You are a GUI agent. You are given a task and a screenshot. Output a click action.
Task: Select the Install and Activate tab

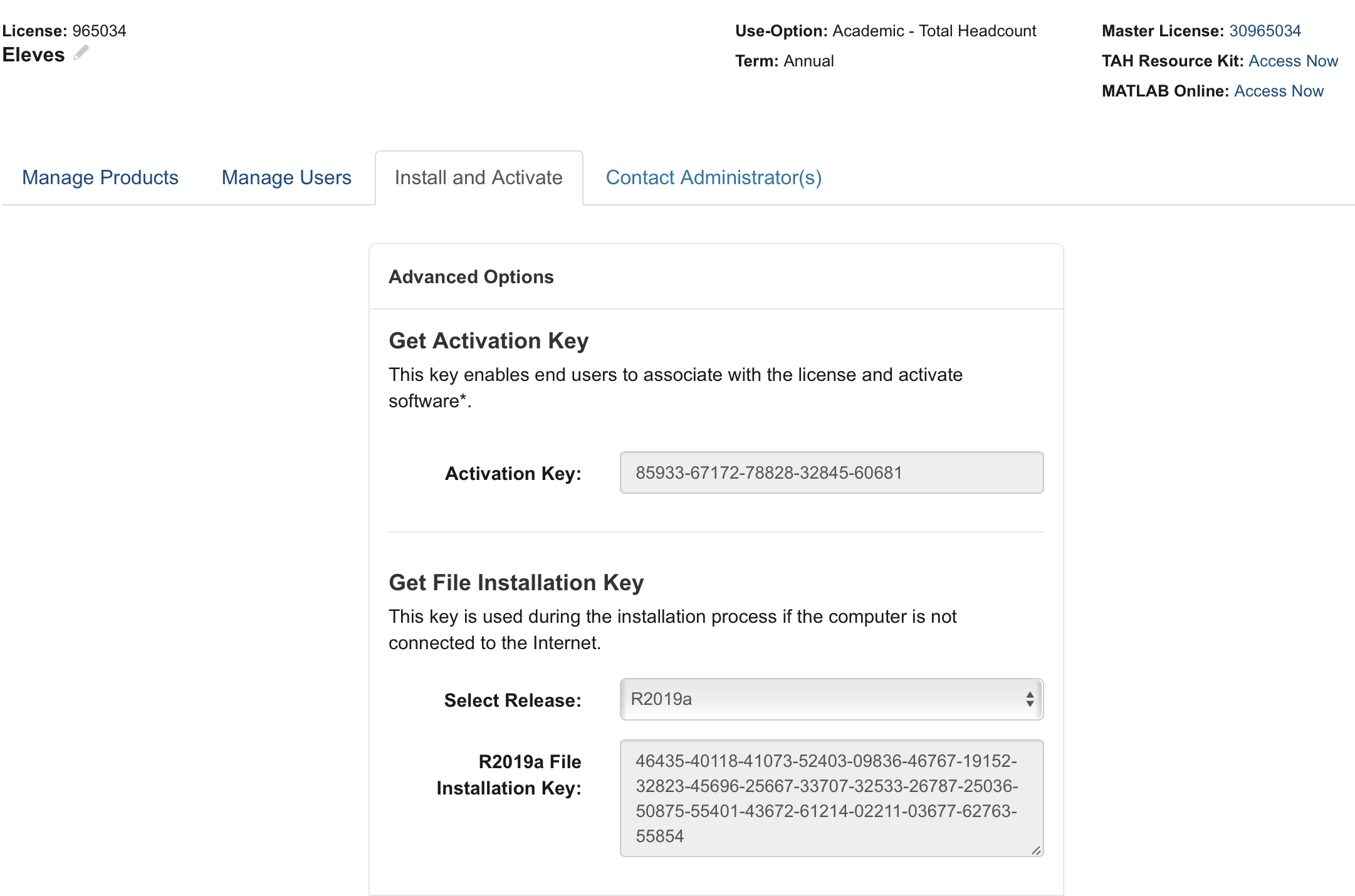(x=478, y=178)
